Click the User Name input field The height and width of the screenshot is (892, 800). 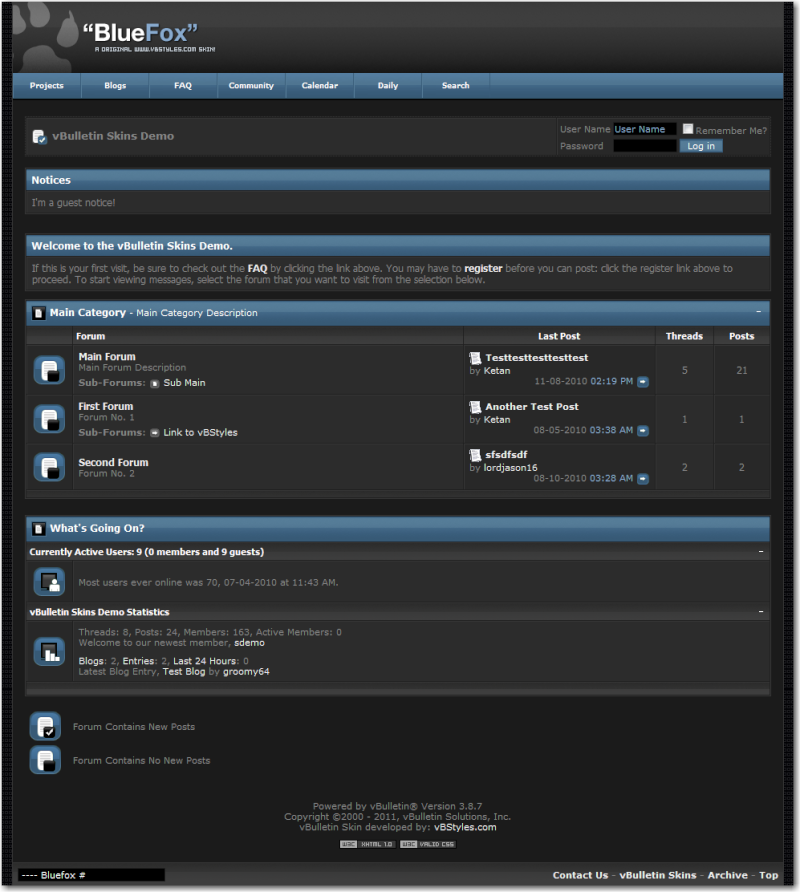pos(645,129)
